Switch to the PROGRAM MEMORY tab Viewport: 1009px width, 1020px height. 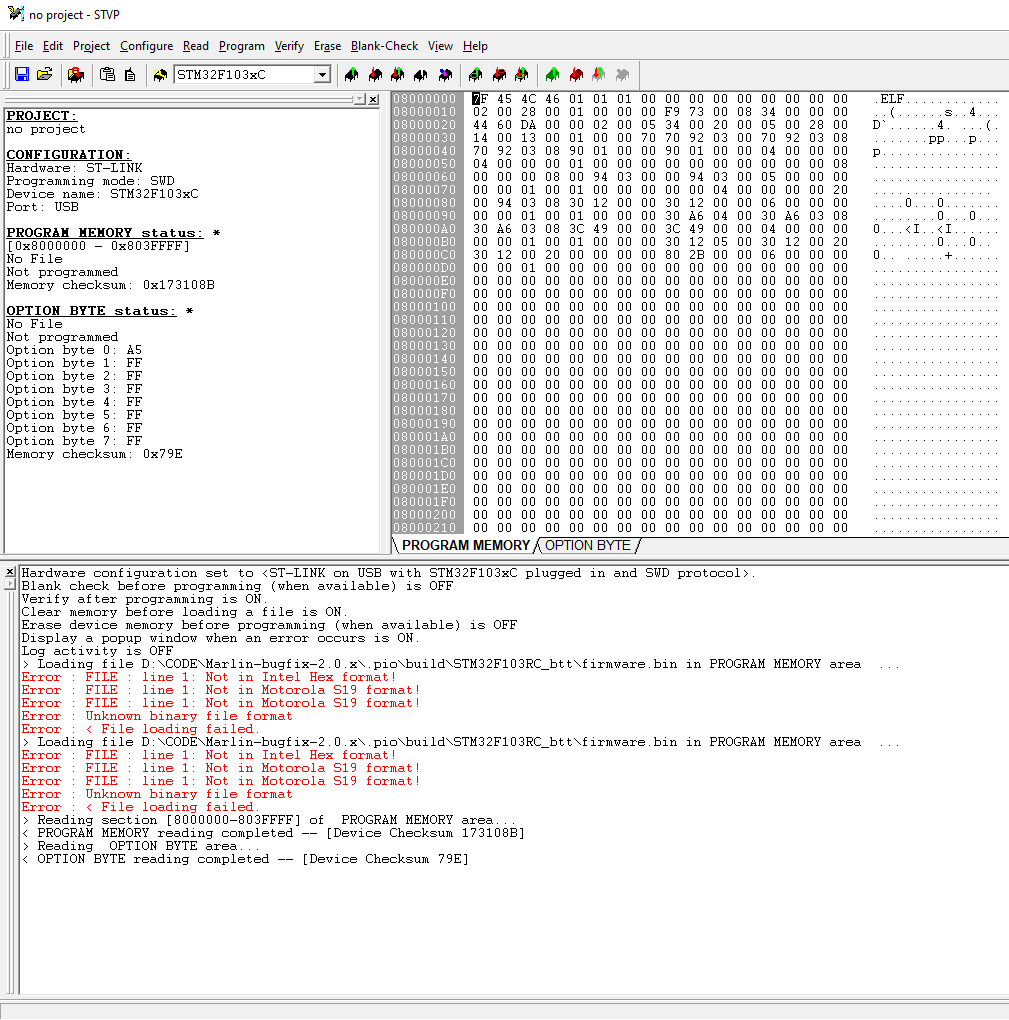pos(466,545)
